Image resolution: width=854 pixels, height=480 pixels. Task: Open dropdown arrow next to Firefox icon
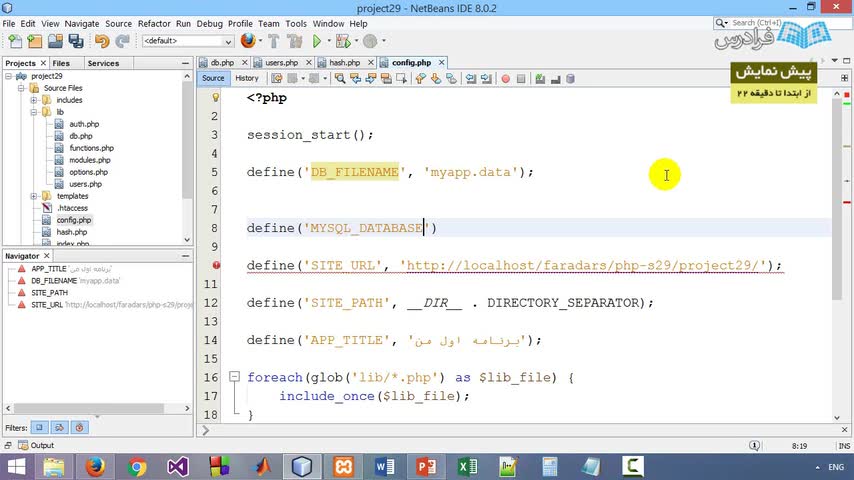pyautogui.click(x=260, y=41)
